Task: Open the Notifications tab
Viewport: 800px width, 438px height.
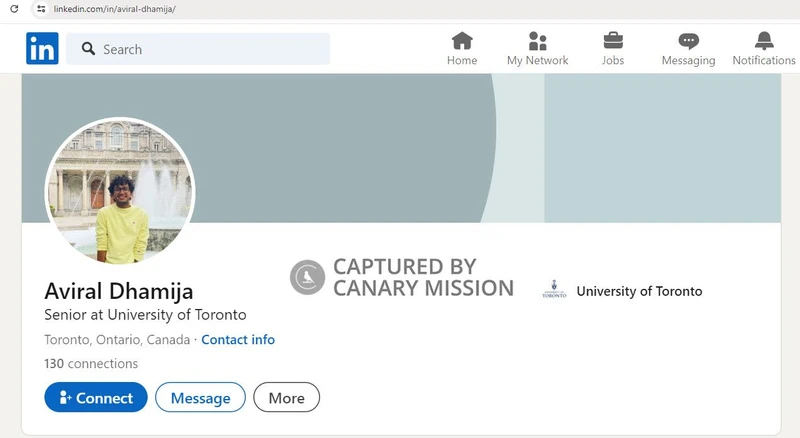Action: (x=764, y=49)
